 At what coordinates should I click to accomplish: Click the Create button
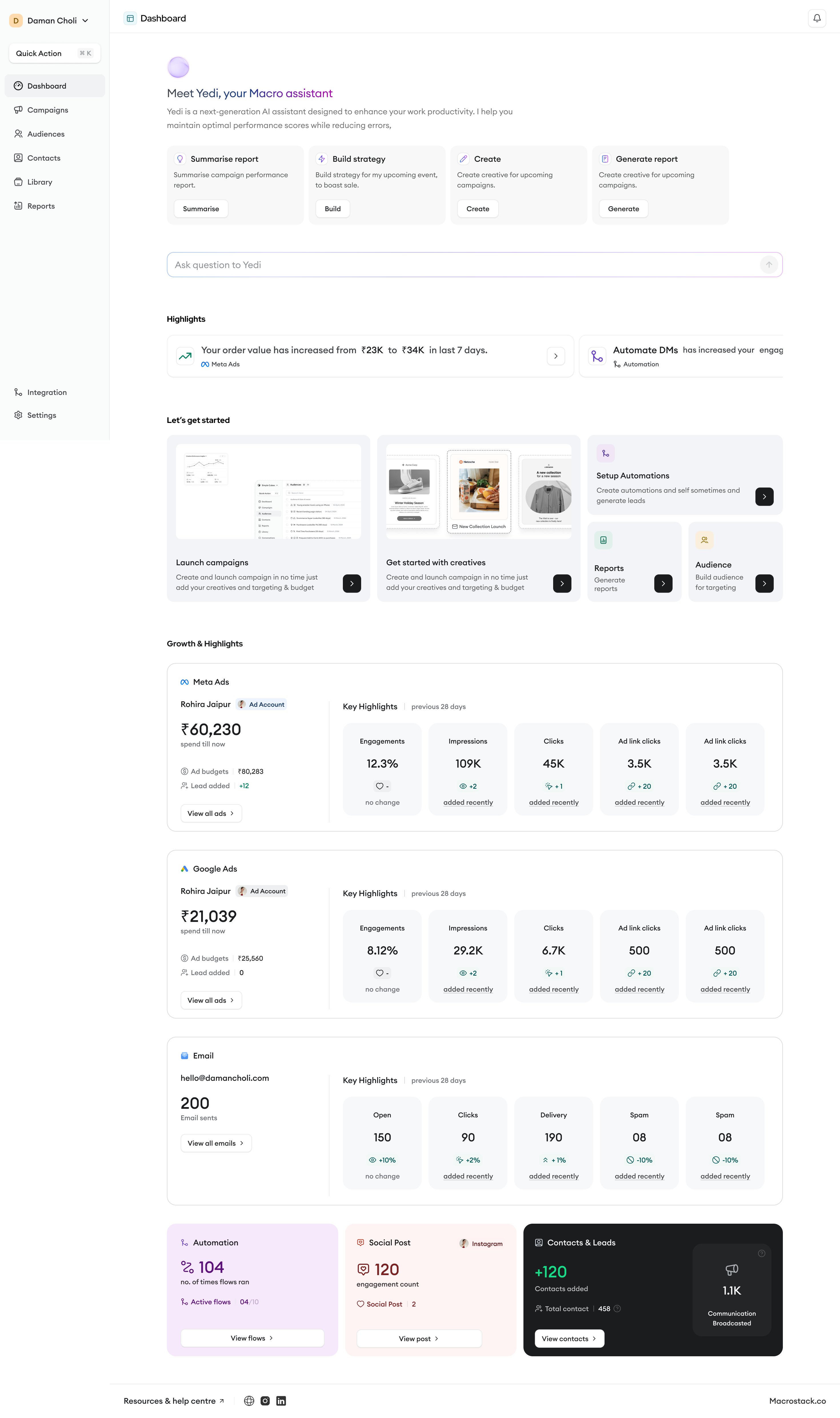pyautogui.click(x=478, y=209)
